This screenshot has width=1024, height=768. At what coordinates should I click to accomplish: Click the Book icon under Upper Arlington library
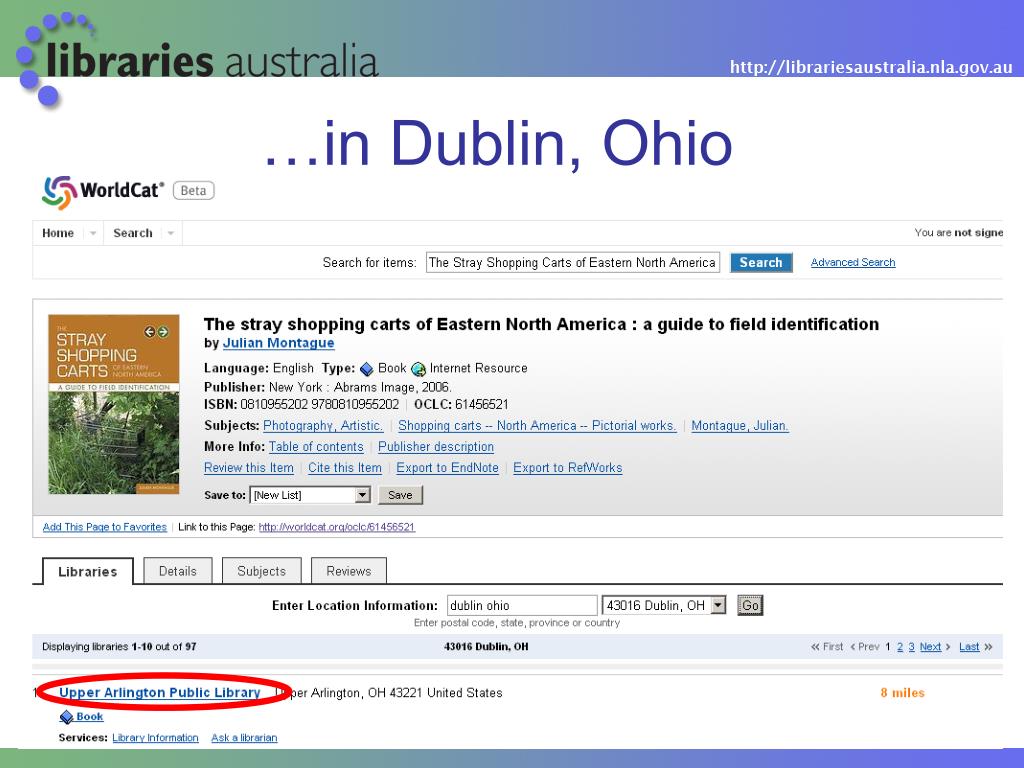click(66, 717)
